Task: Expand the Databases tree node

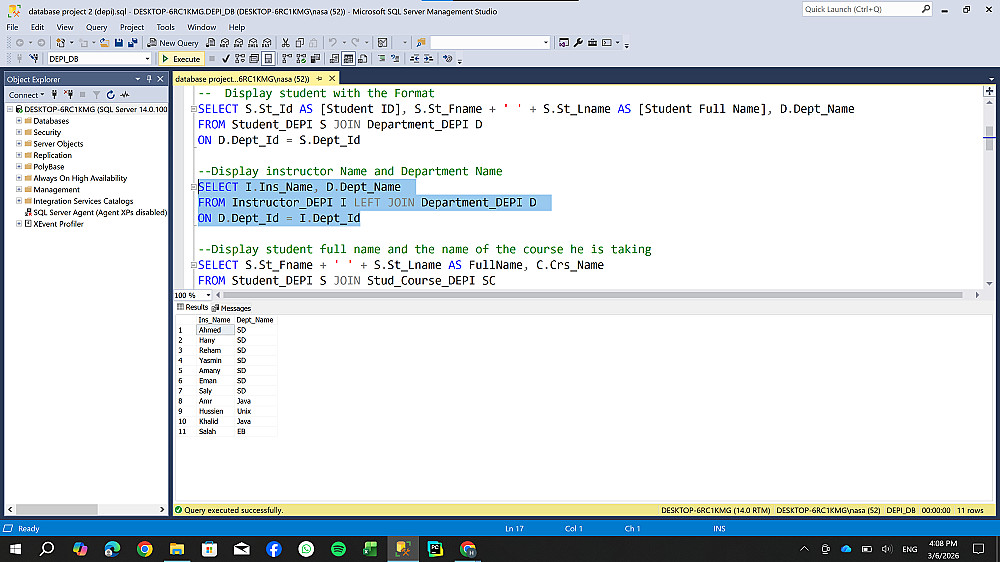Action: (x=18, y=121)
